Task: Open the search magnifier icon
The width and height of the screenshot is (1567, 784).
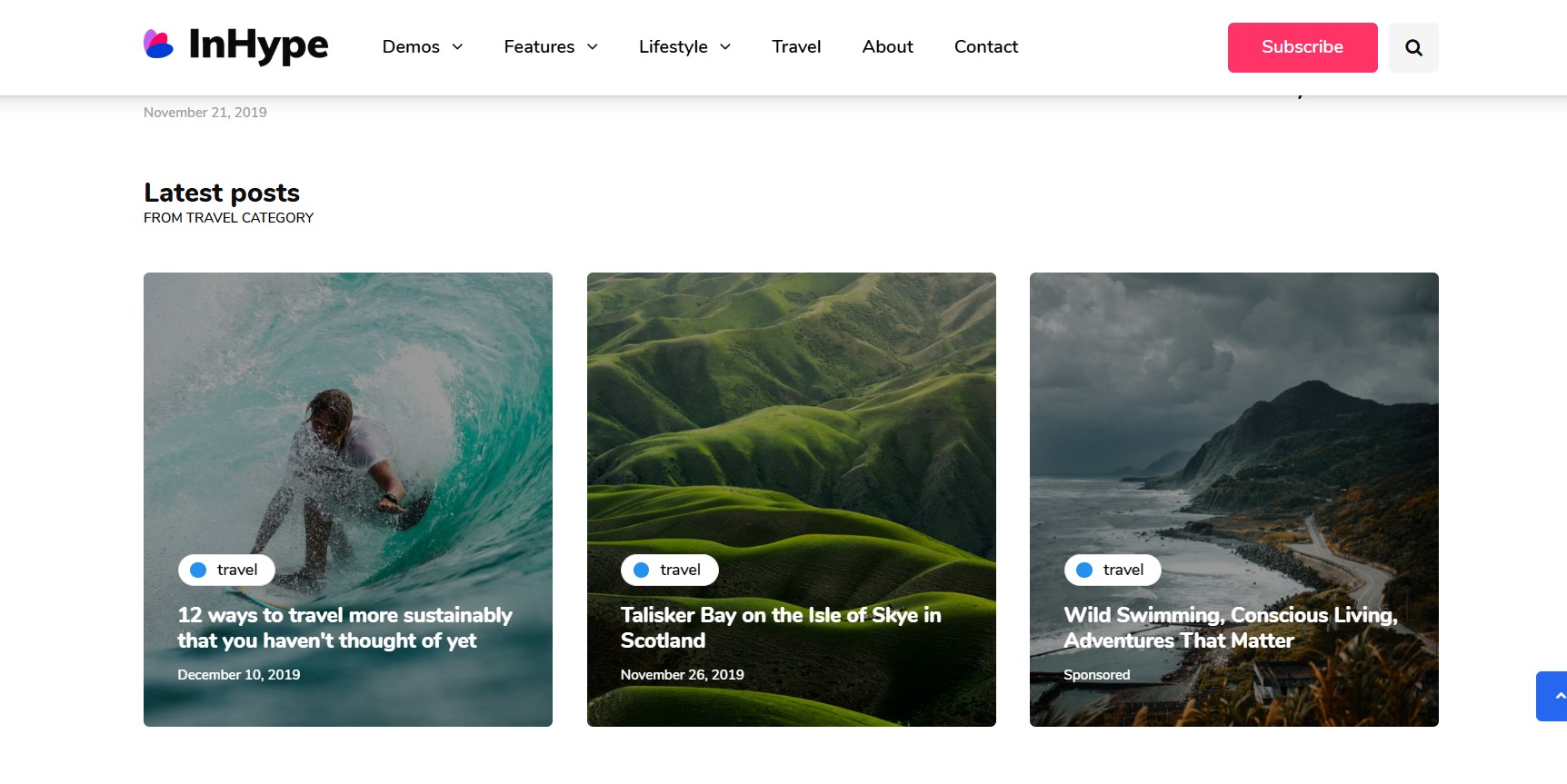Action: click(x=1413, y=47)
